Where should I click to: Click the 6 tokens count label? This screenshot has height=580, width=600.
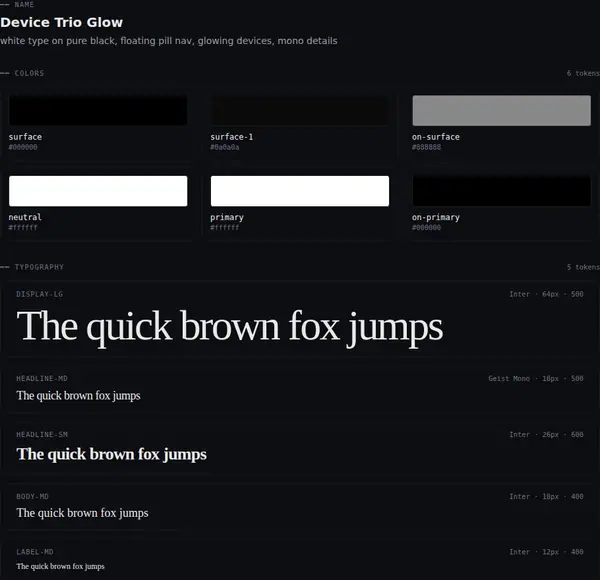tap(583, 73)
